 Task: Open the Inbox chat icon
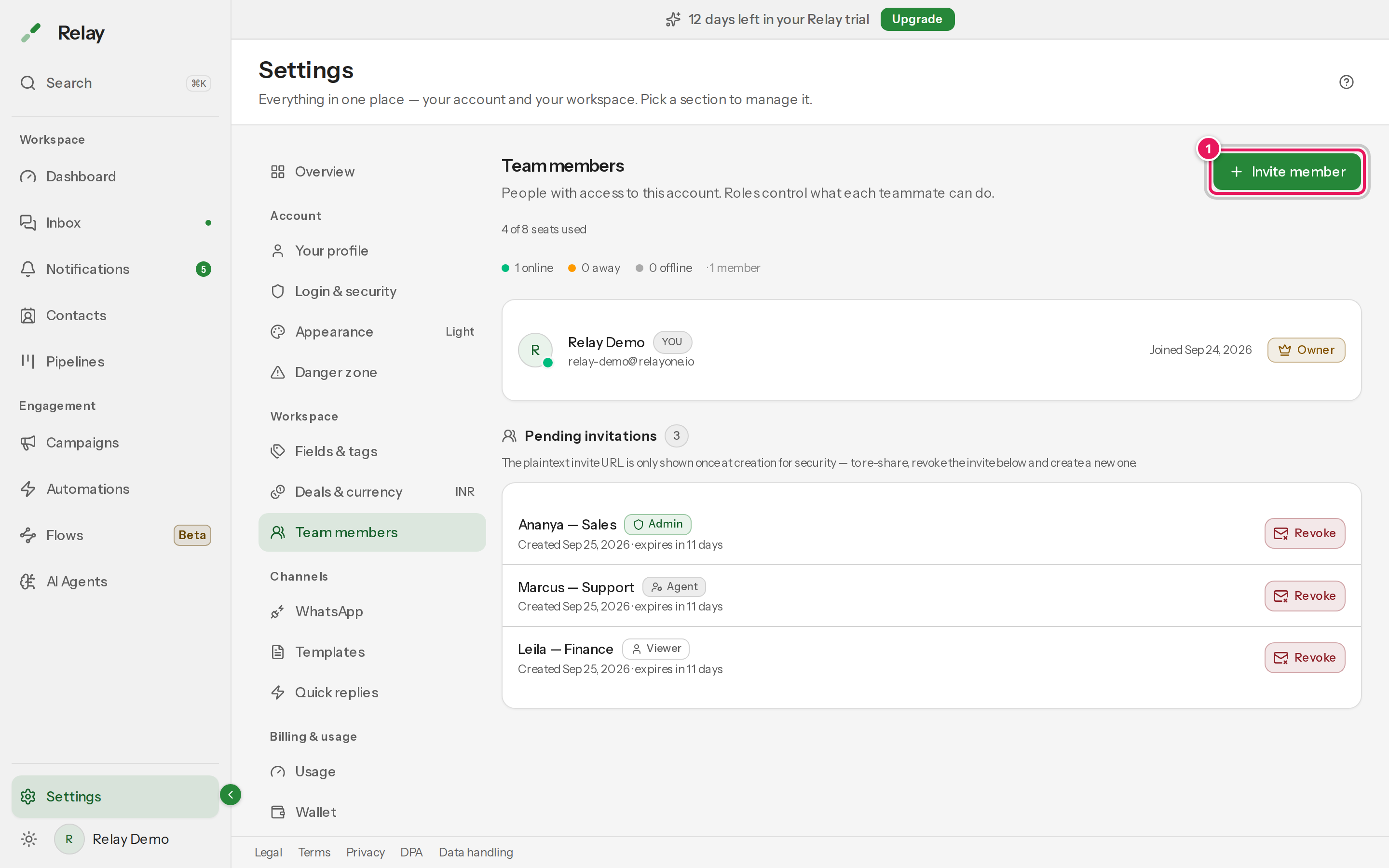tap(28, 223)
